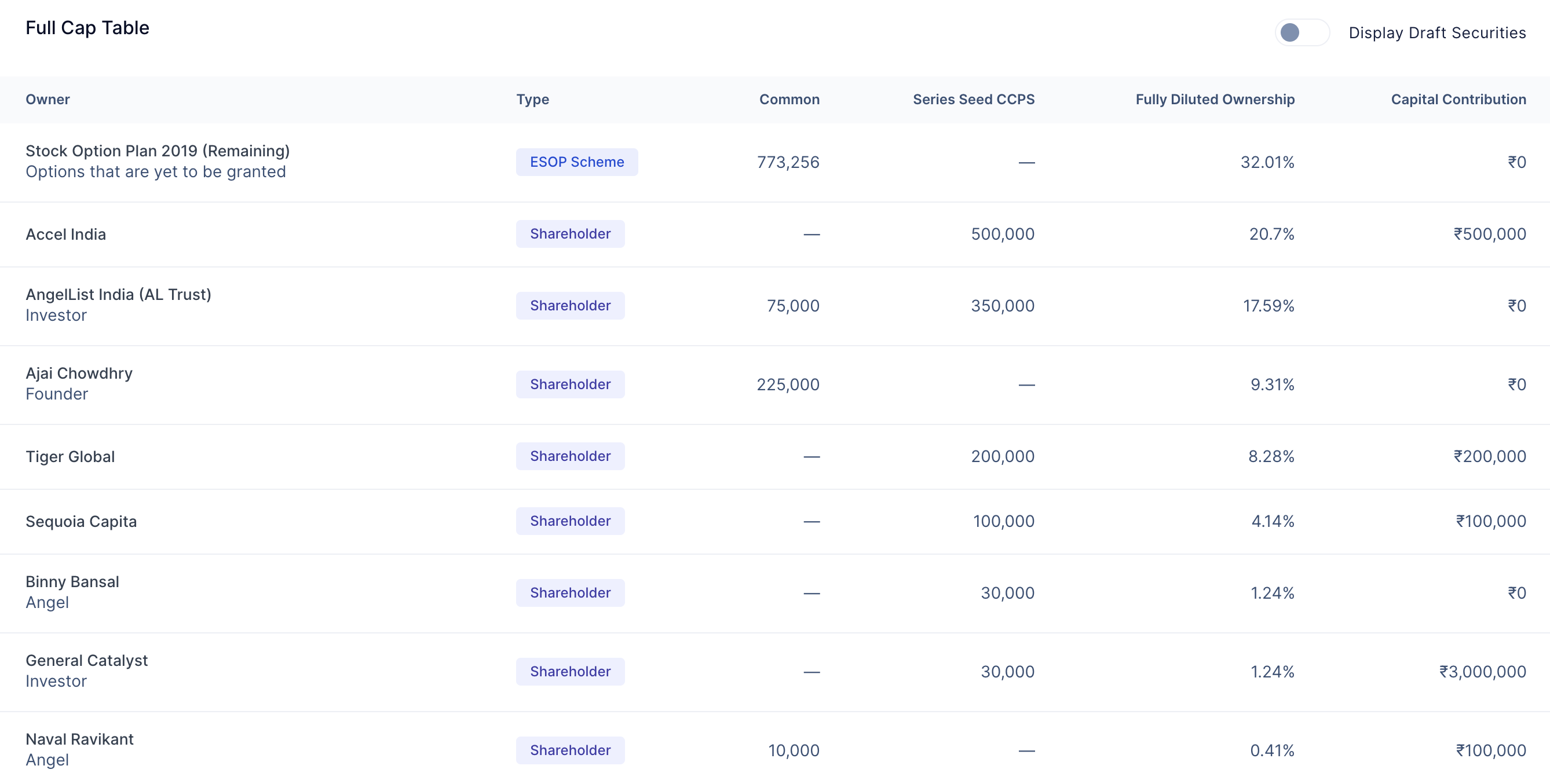Sort by the Owner column header
Image resolution: width=1550 pixels, height=784 pixels.
pyautogui.click(x=47, y=99)
